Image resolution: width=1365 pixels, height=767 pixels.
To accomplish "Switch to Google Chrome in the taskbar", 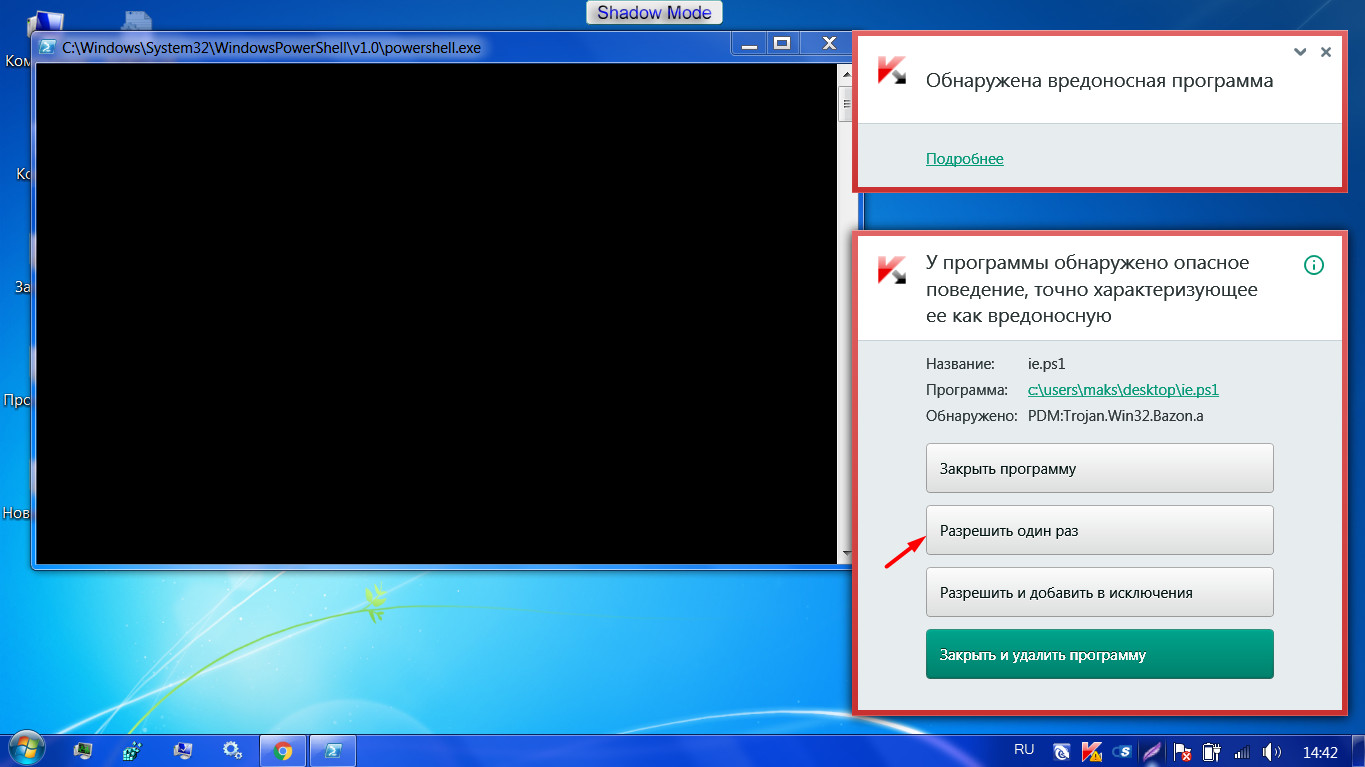I will pos(282,750).
